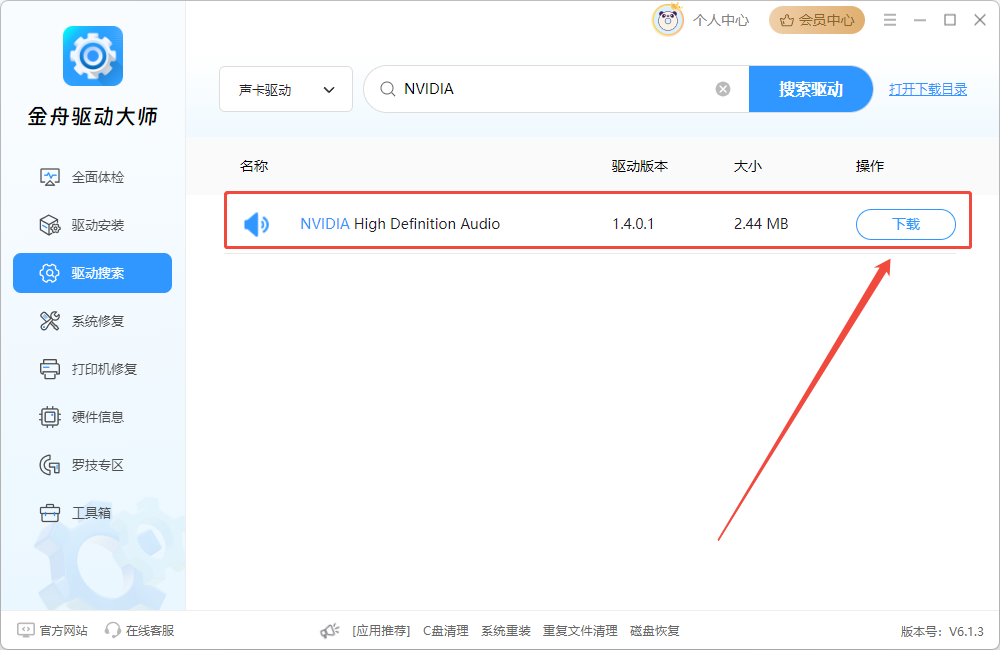Maximize the 金舟驱动大师 window
1000x650 pixels.
tap(950, 20)
